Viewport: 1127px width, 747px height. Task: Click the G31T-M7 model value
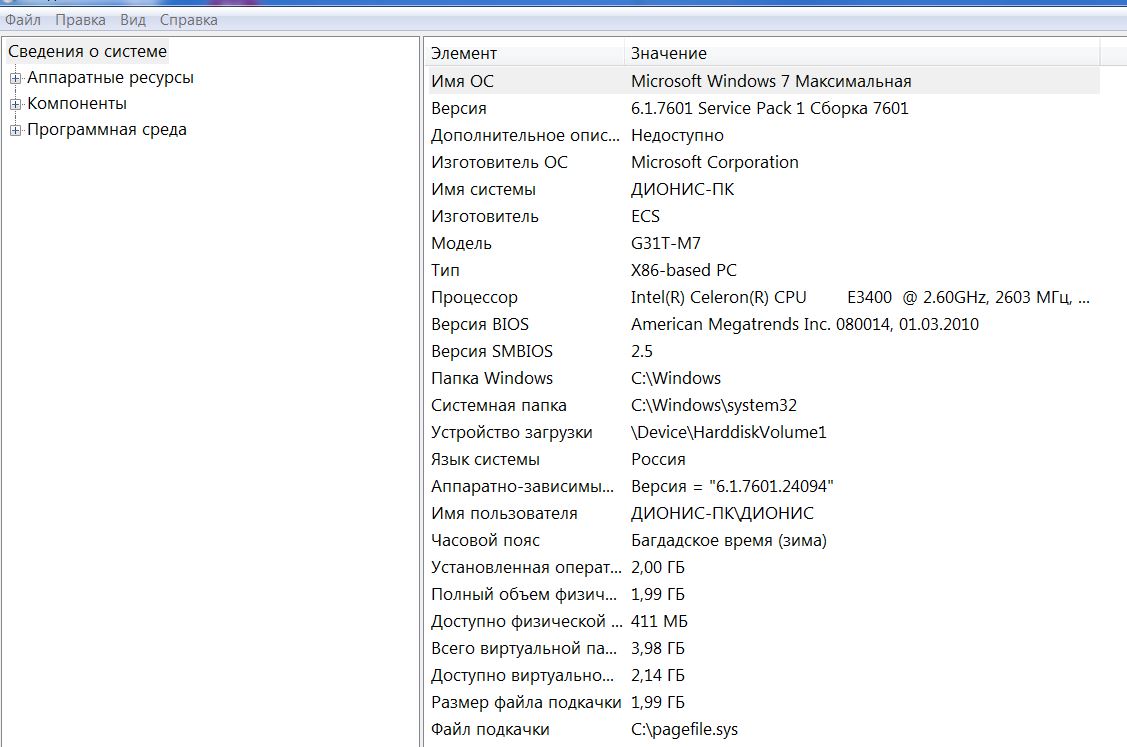666,244
